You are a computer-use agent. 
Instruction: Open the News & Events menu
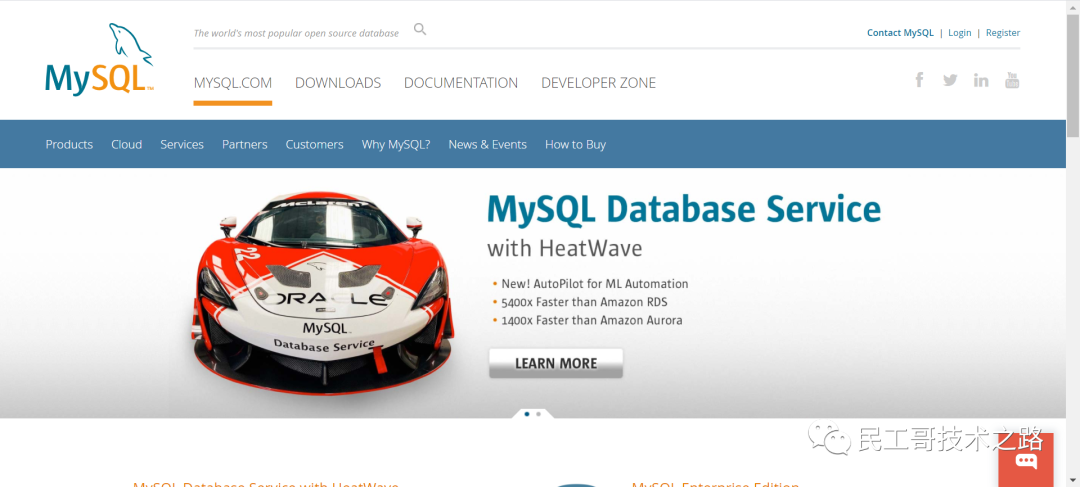pos(488,145)
